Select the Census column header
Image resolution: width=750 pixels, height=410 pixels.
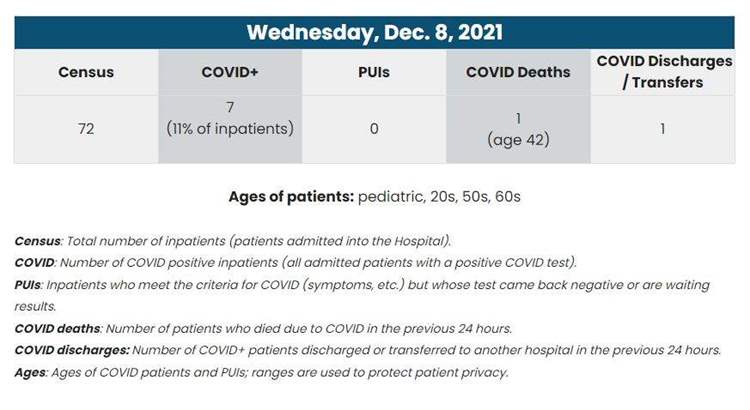(x=86, y=72)
